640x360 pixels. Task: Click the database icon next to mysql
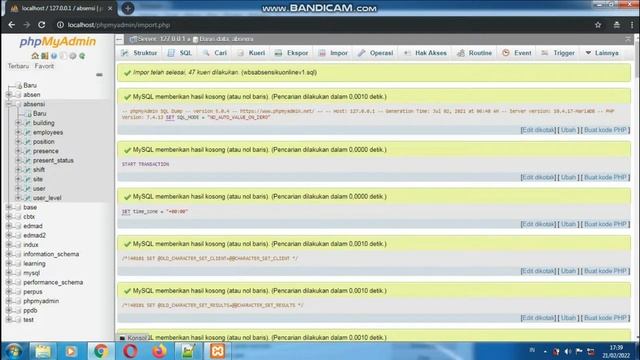[18, 273]
